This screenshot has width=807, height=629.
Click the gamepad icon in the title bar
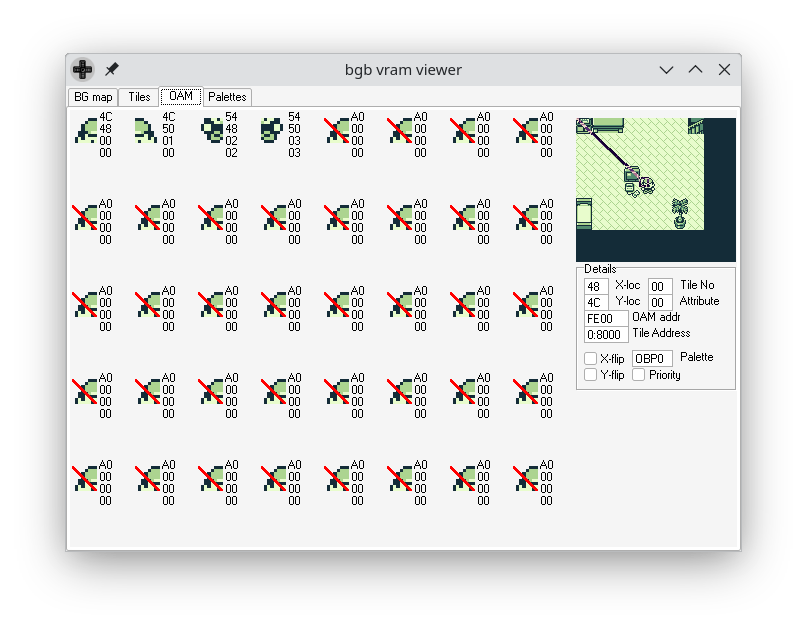[x=82, y=70]
